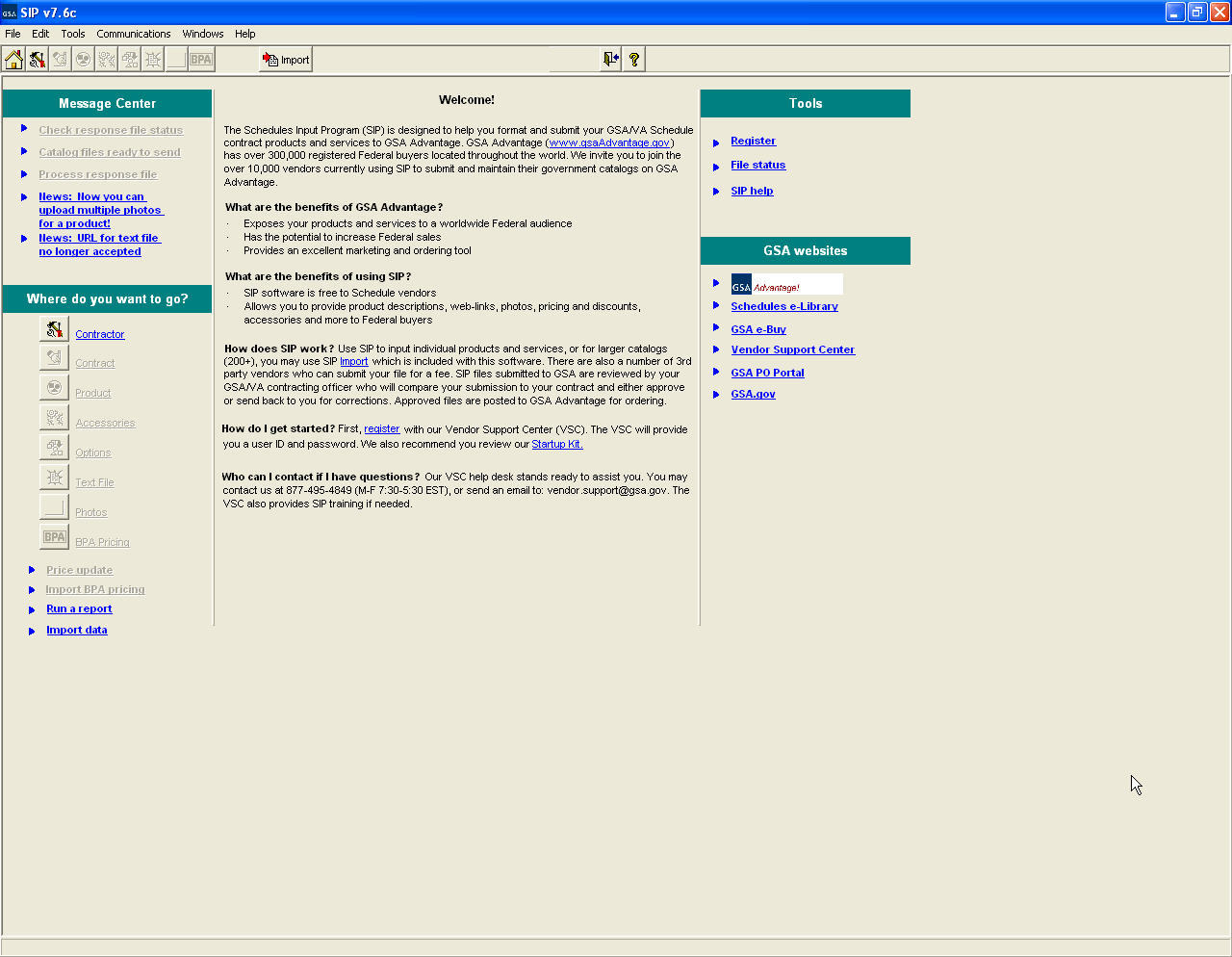
Task: Click the BPA Pricing icon in navigation panel
Action: pos(54,537)
